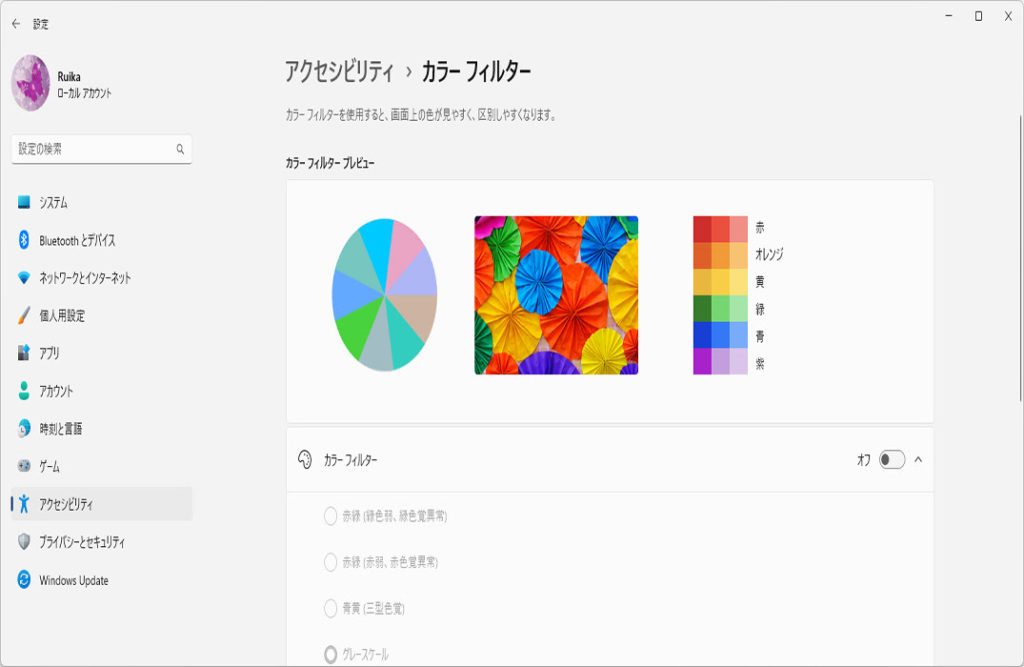The width and height of the screenshot is (1024, 667).
Task: Go to アクセシビリティ breadcrumb link
Action: 339,71
